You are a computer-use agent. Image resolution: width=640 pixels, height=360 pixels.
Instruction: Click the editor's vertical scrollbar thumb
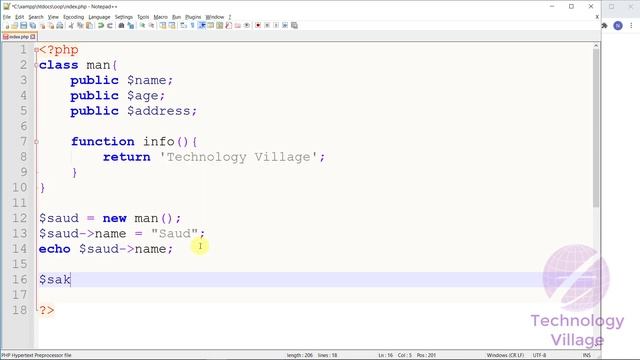pyautogui.click(x=596, y=128)
